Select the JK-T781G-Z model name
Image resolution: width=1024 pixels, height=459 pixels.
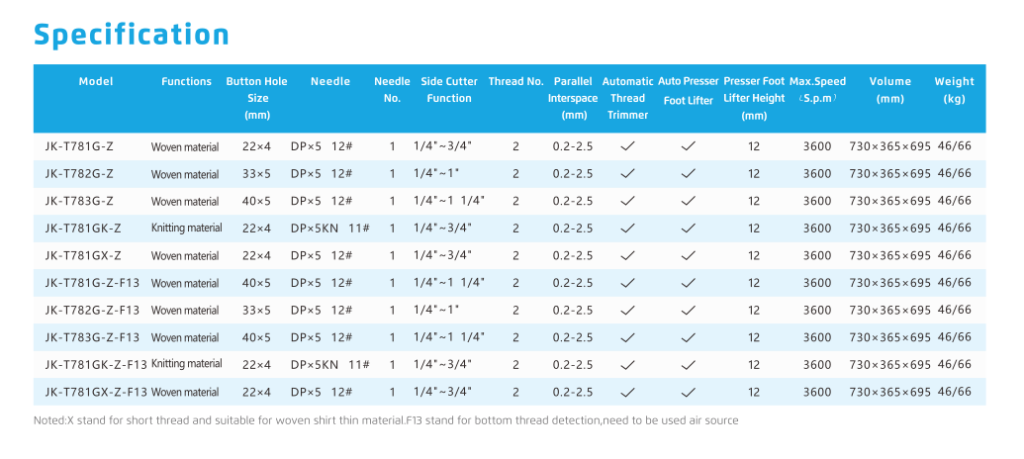78,146
